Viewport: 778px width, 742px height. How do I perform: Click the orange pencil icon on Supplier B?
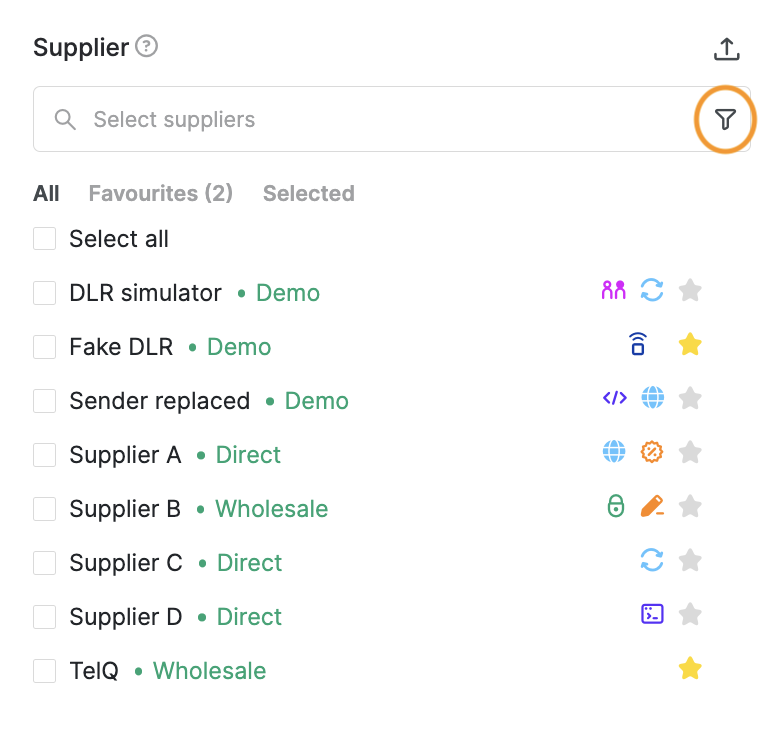652,506
